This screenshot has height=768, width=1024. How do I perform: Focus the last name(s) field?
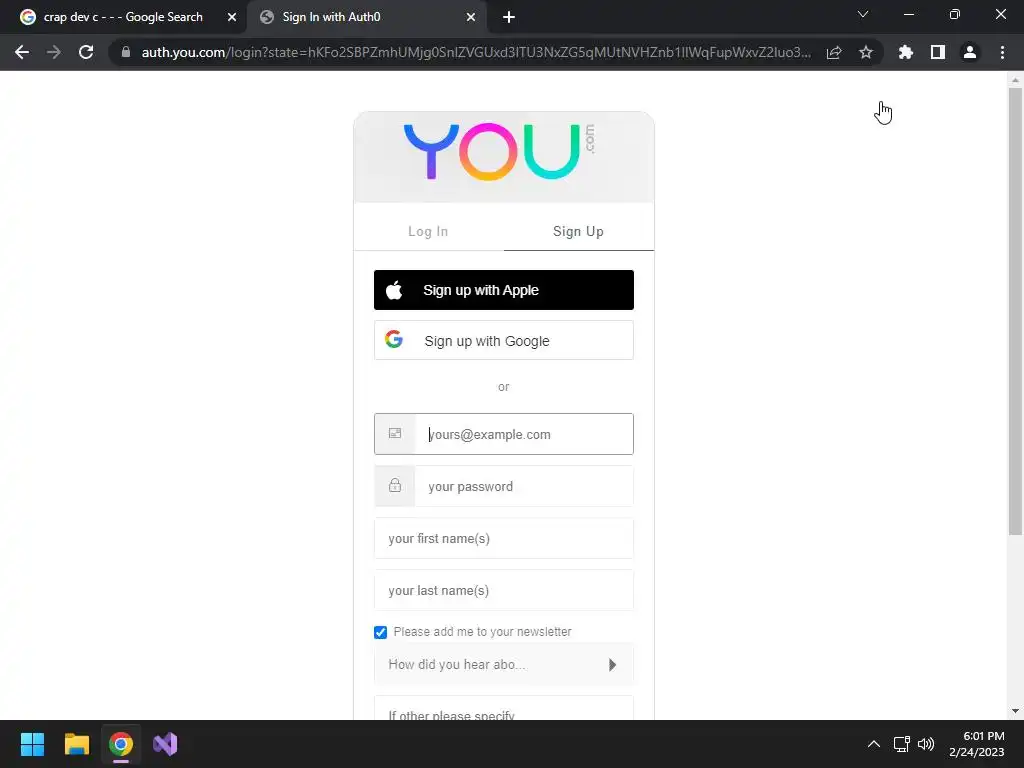[x=504, y=591]
